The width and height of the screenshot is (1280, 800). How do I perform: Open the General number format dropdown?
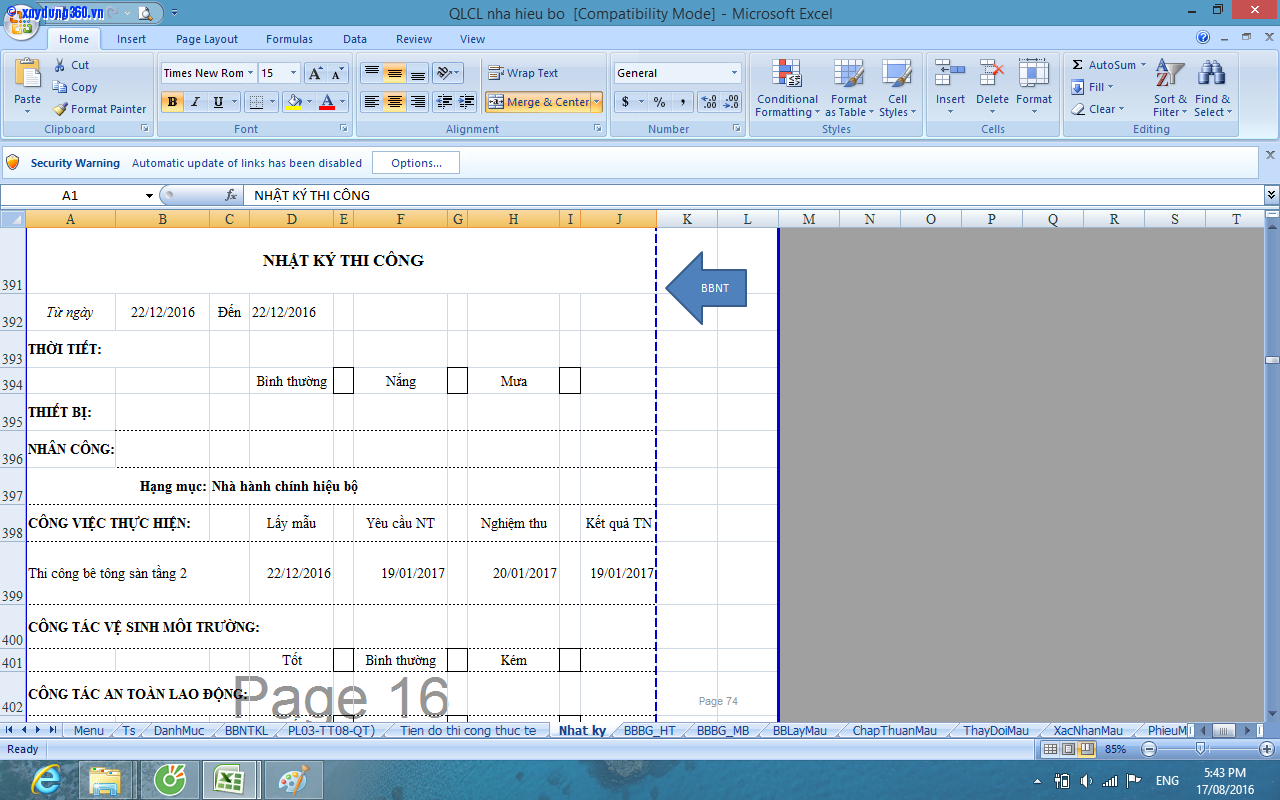[734, 73]
